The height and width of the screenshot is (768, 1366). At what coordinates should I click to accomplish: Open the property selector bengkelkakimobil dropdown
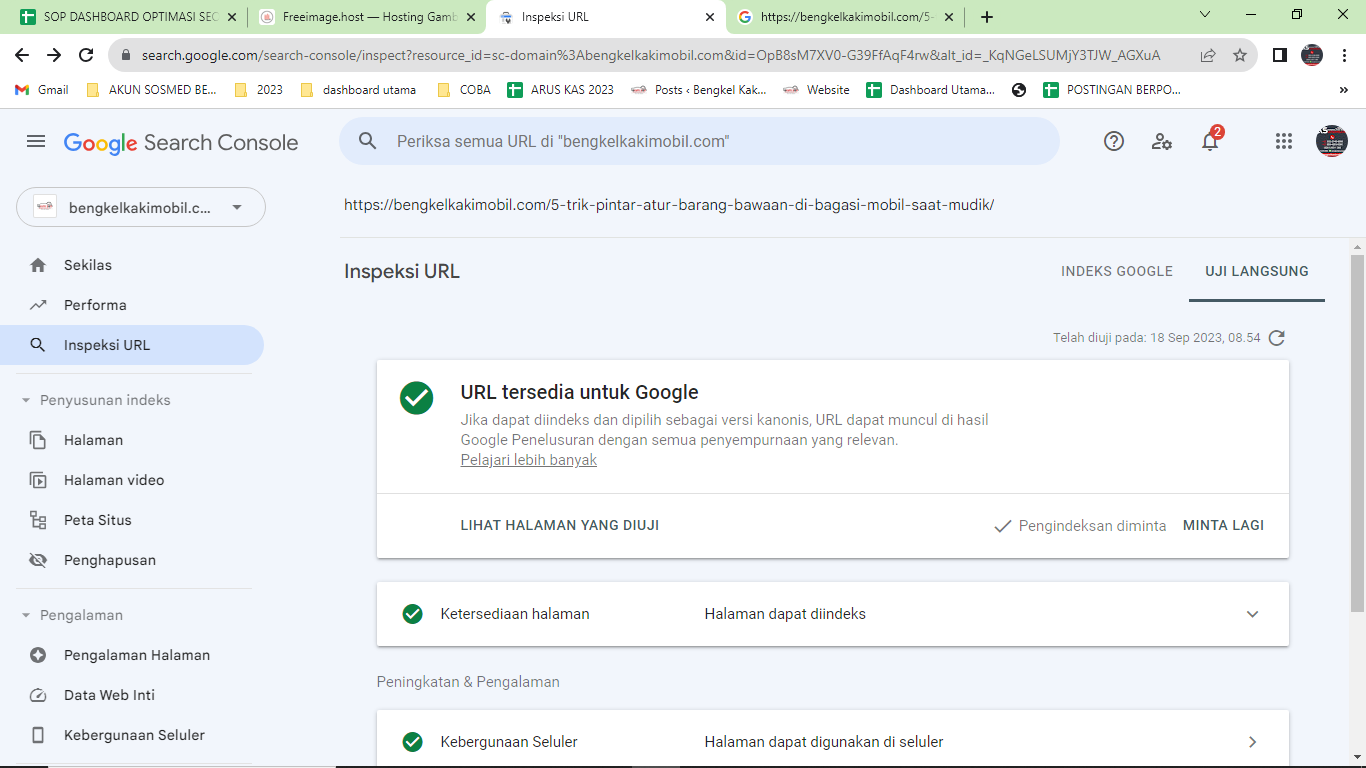pyautogui.click(x=141, y=208)
